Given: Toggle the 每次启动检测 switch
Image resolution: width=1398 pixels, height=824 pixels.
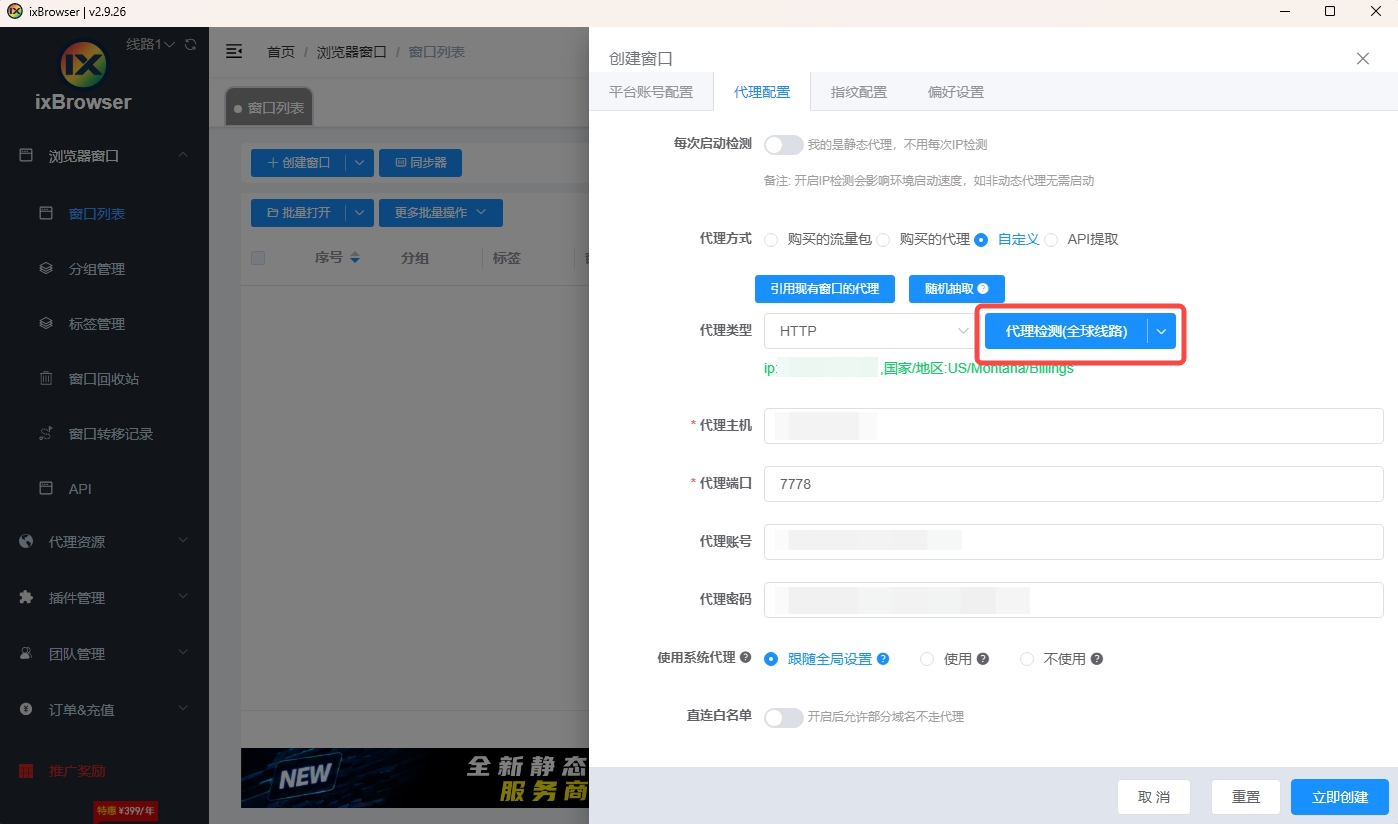Looking at the screenshot, I should 783,145.
